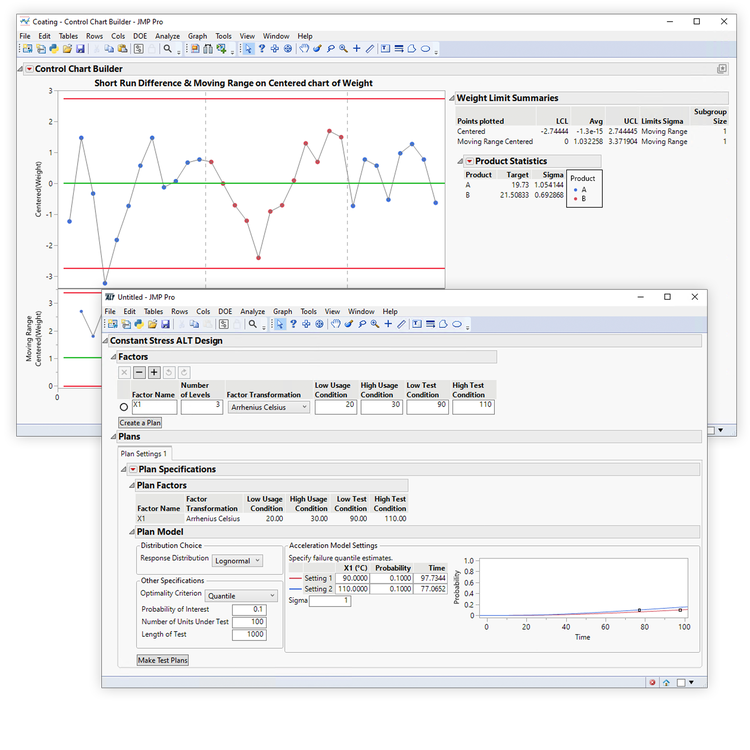The width and height of the screenshot is (750, 750).
Task: Click the help question mark tool in ALT Design toolbar
Action: [294, 324]
